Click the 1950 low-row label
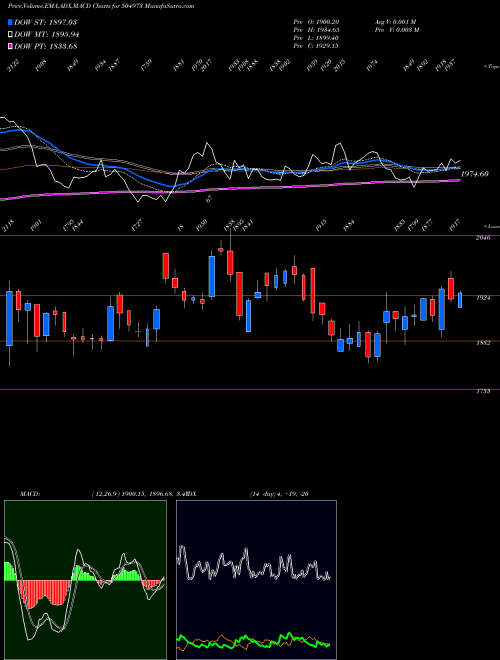 202,226
